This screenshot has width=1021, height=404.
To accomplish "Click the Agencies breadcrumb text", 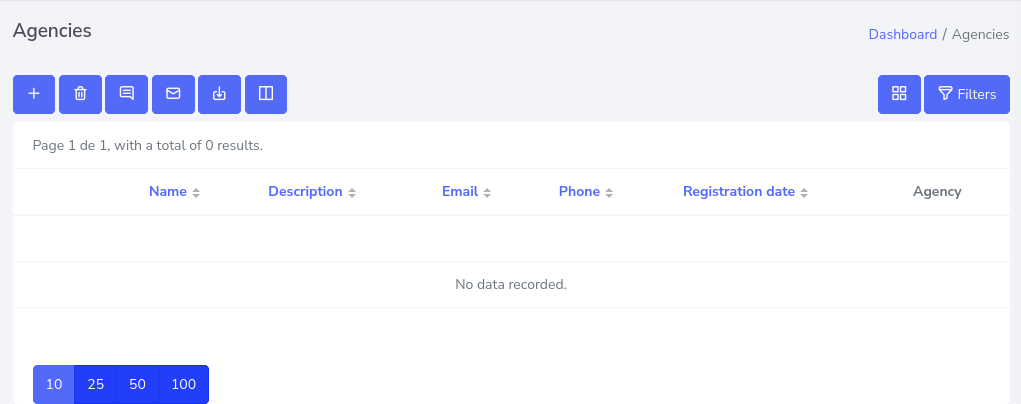I will coord(980,34).
